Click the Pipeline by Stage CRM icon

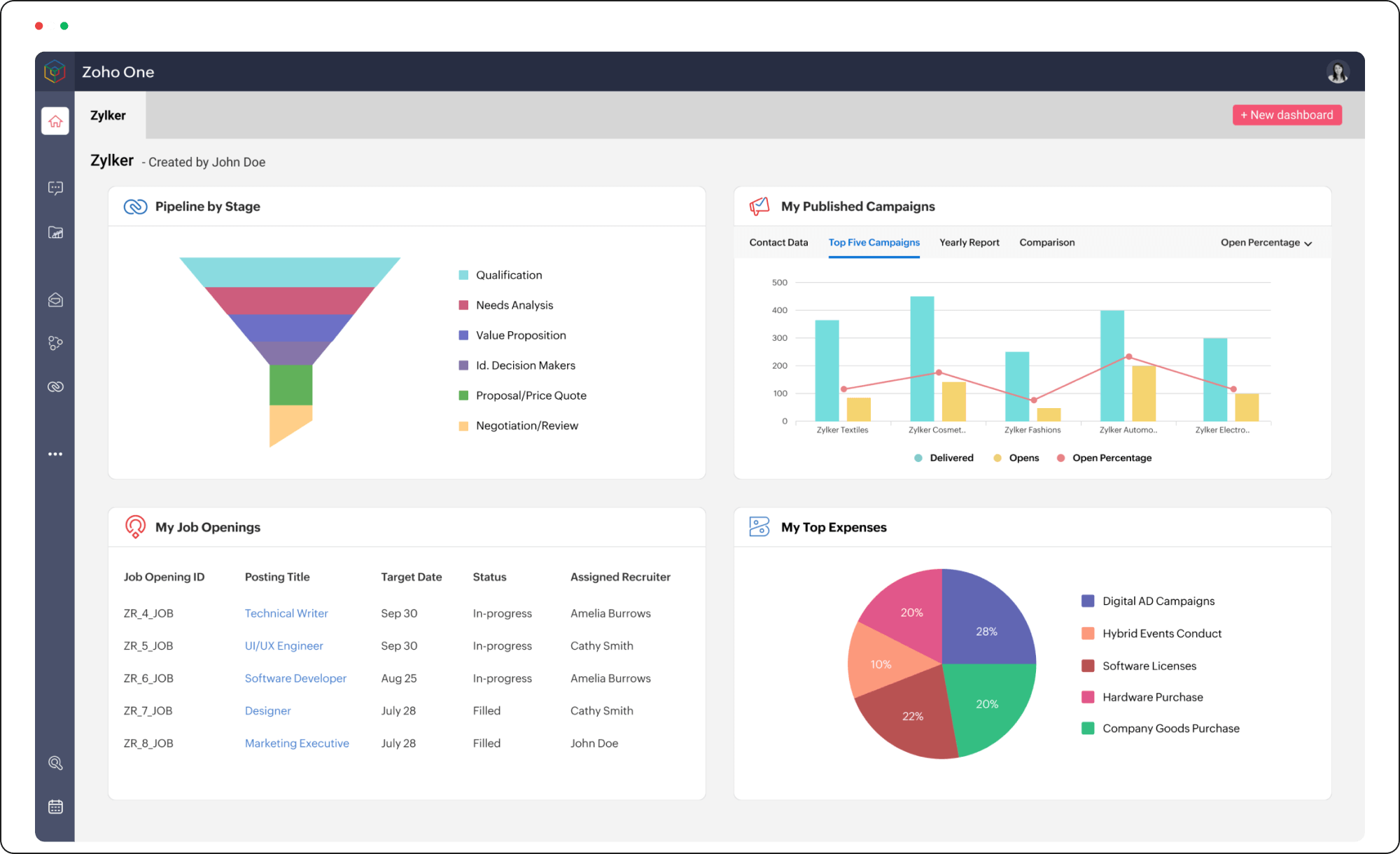pos(135,206)
